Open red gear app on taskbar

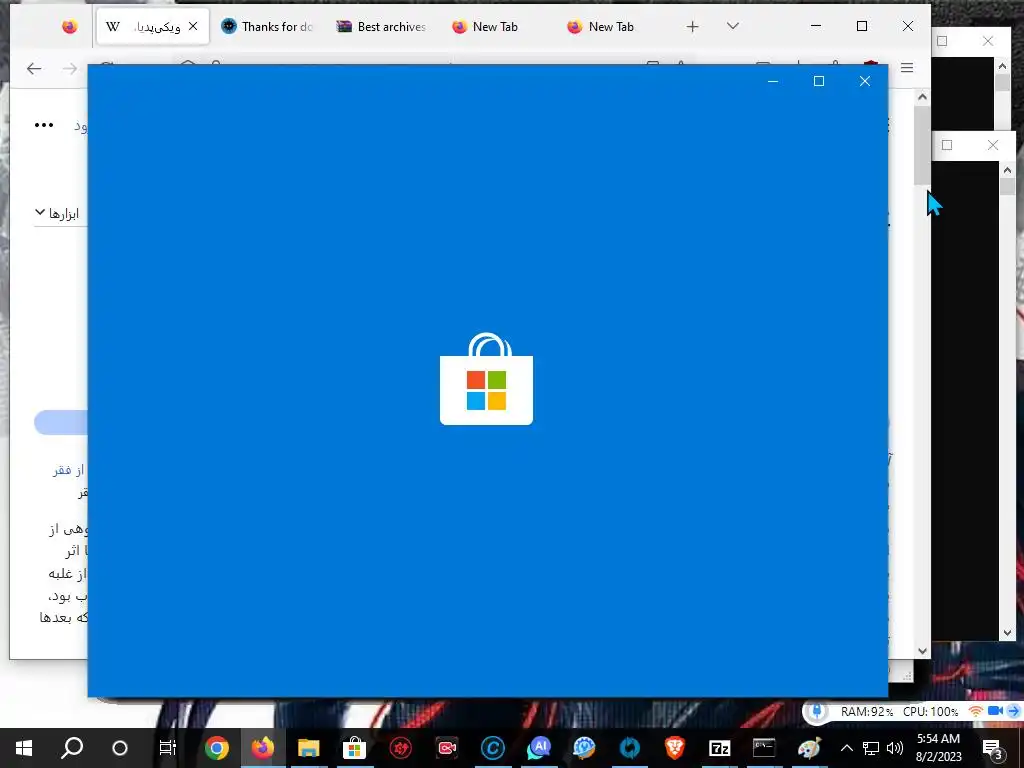(x=400, y=748)
